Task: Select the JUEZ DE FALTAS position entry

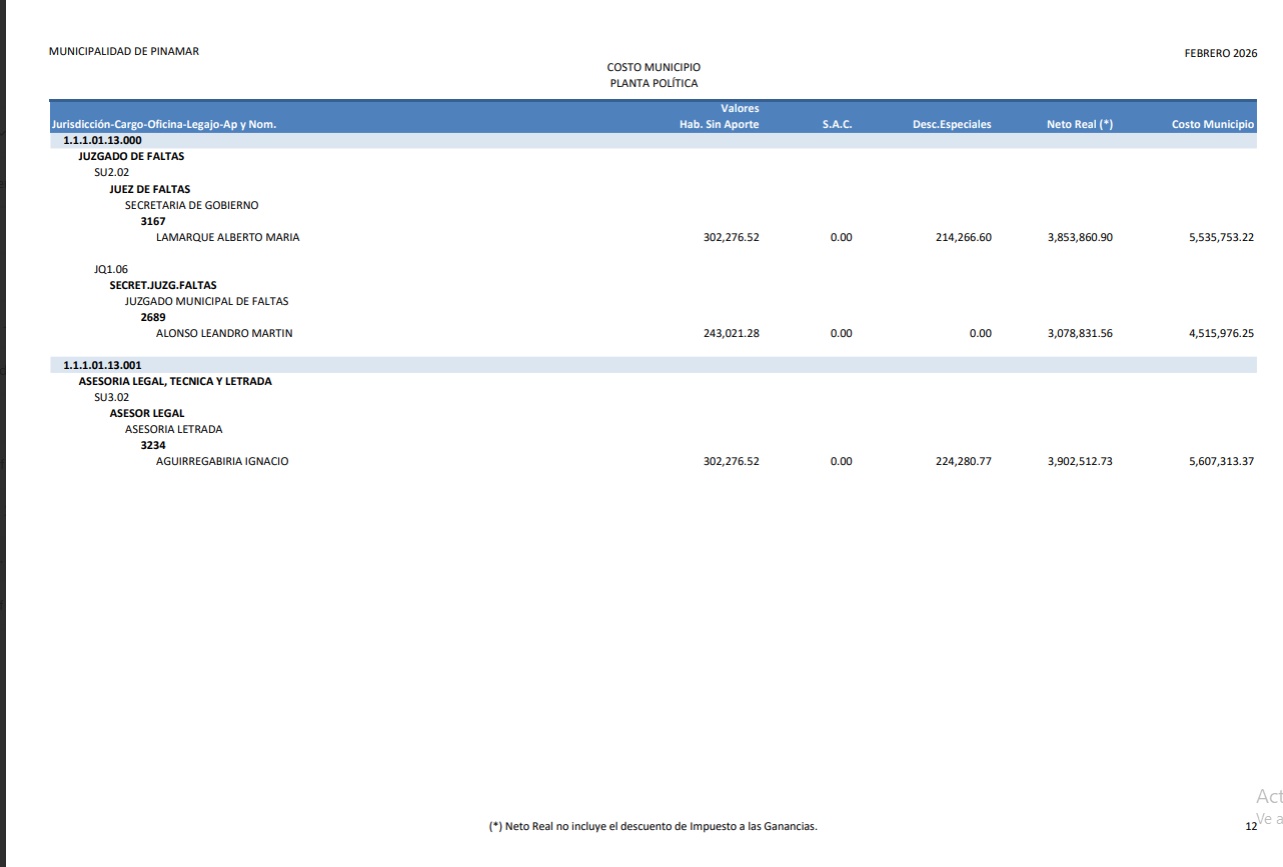Action: 150,189
